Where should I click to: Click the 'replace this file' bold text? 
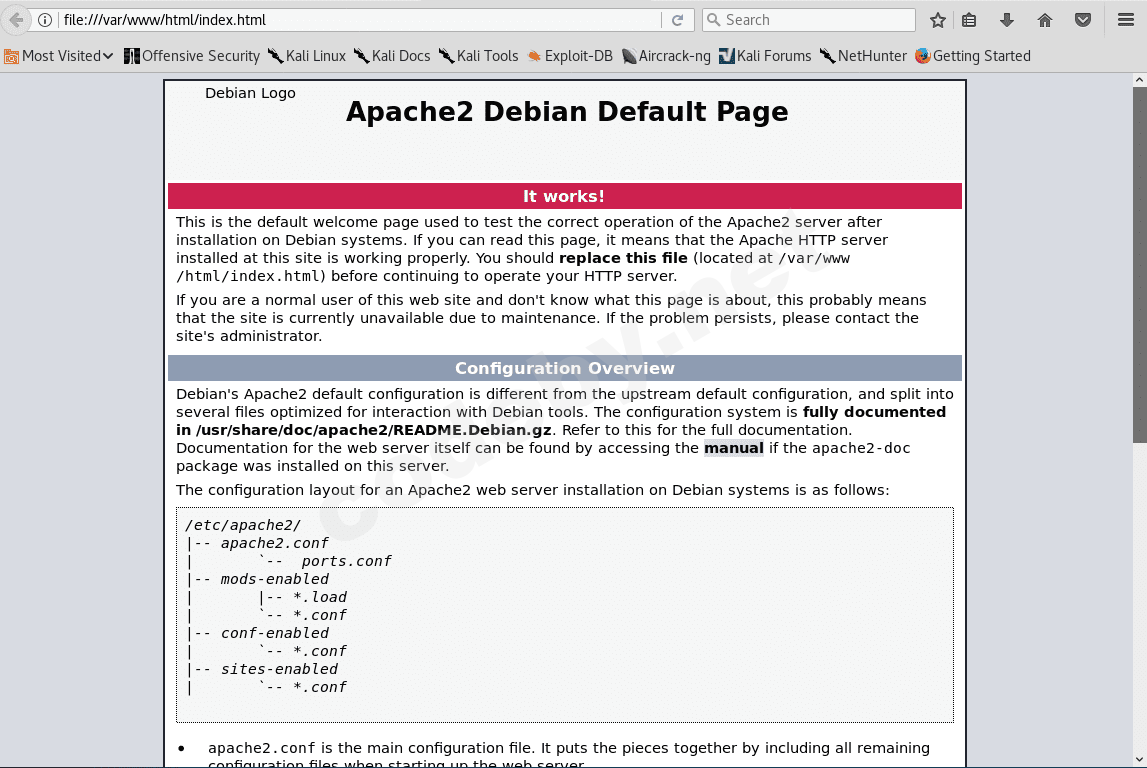click(623, 257)
